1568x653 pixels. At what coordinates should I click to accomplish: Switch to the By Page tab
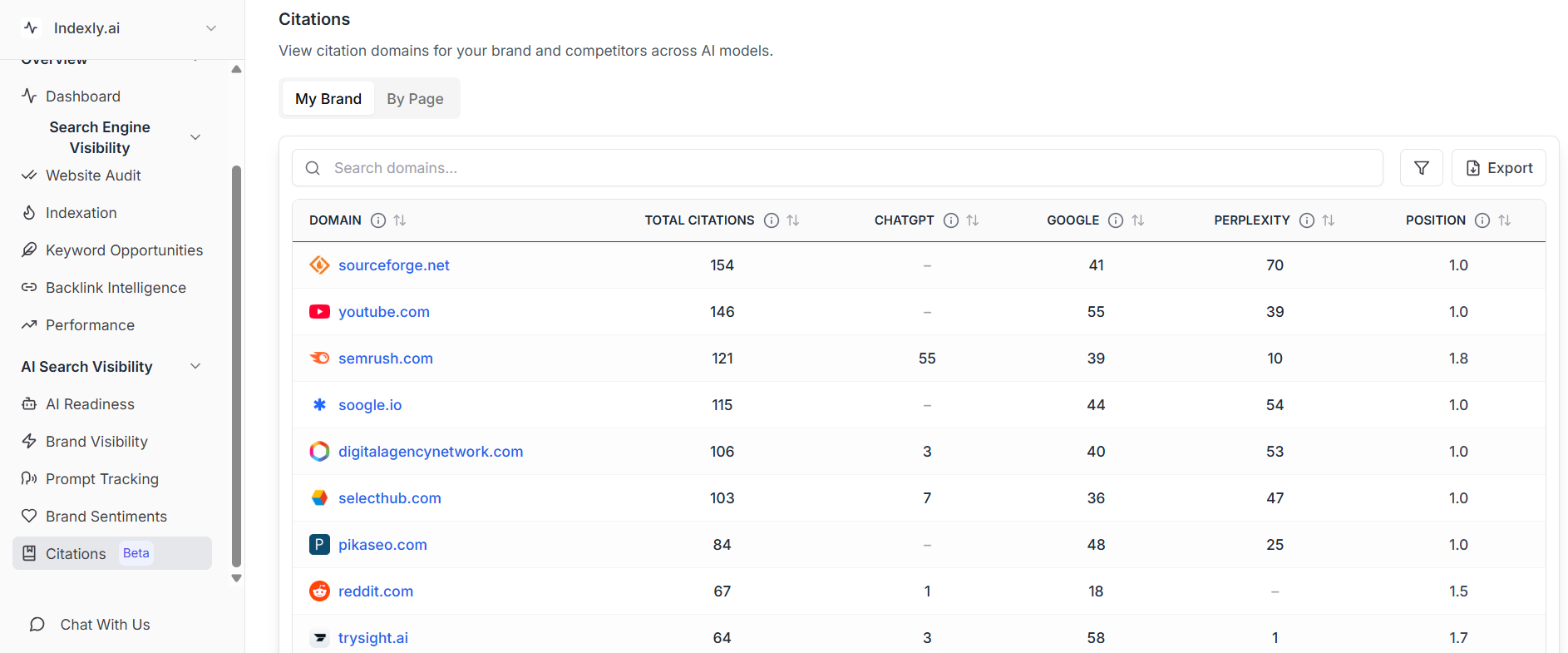pyautogui.click(x=415, y=99)
